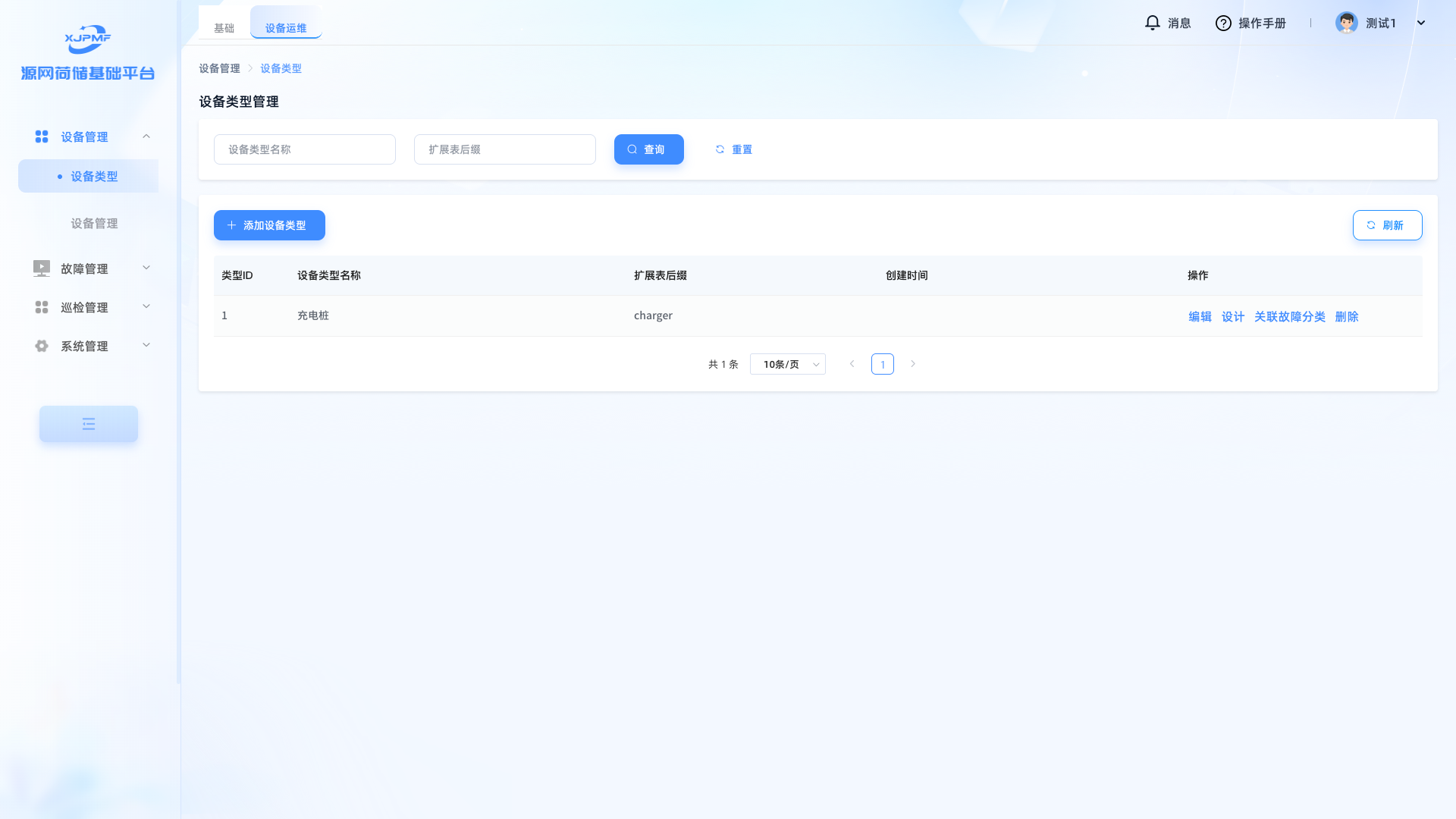The width and height of the screenshot is (1456, 819).
Task: Click the 设备管理 grid icon in sidebar
Action: click(42, 136)
